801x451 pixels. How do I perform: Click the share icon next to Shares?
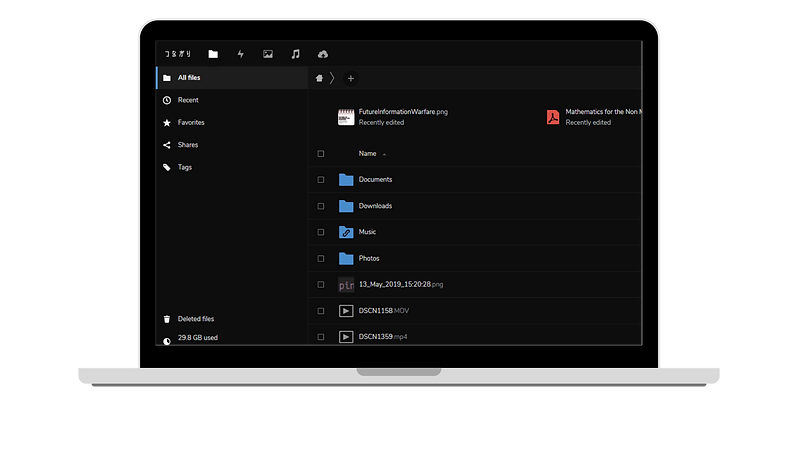click(167, 145)
